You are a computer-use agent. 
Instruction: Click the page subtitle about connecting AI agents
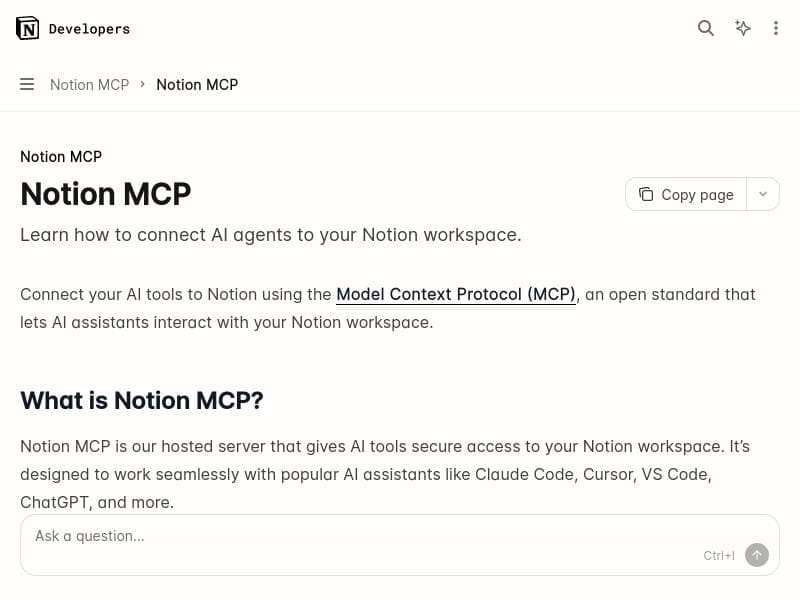point(270,235)
